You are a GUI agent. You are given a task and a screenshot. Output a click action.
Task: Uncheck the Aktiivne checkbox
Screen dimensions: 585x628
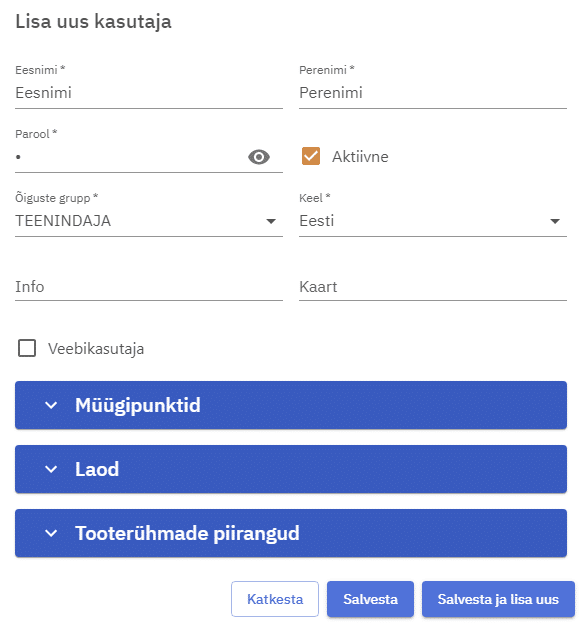coord(311,156)
